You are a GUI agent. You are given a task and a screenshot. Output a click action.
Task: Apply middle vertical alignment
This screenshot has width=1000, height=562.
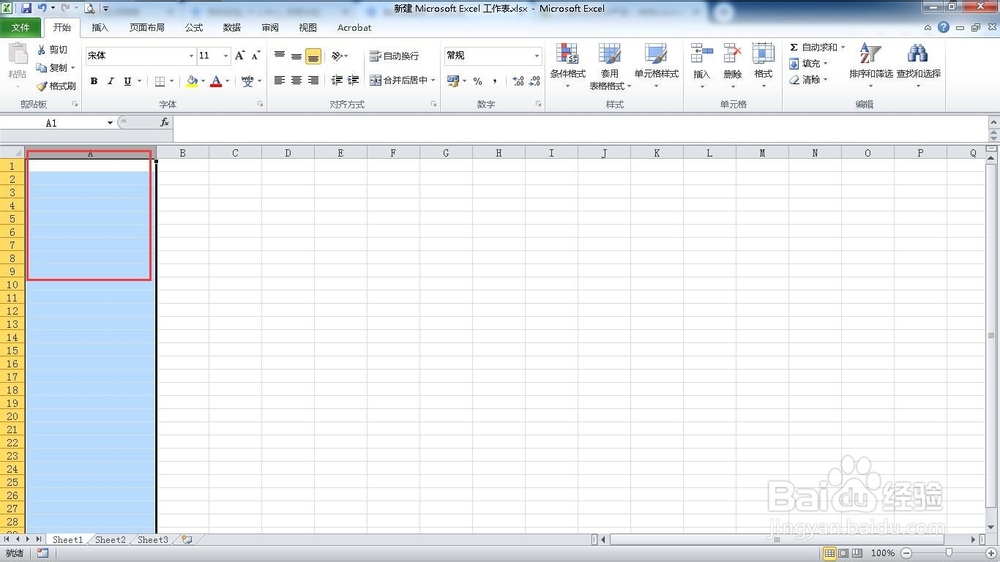(x=296, y=55)
